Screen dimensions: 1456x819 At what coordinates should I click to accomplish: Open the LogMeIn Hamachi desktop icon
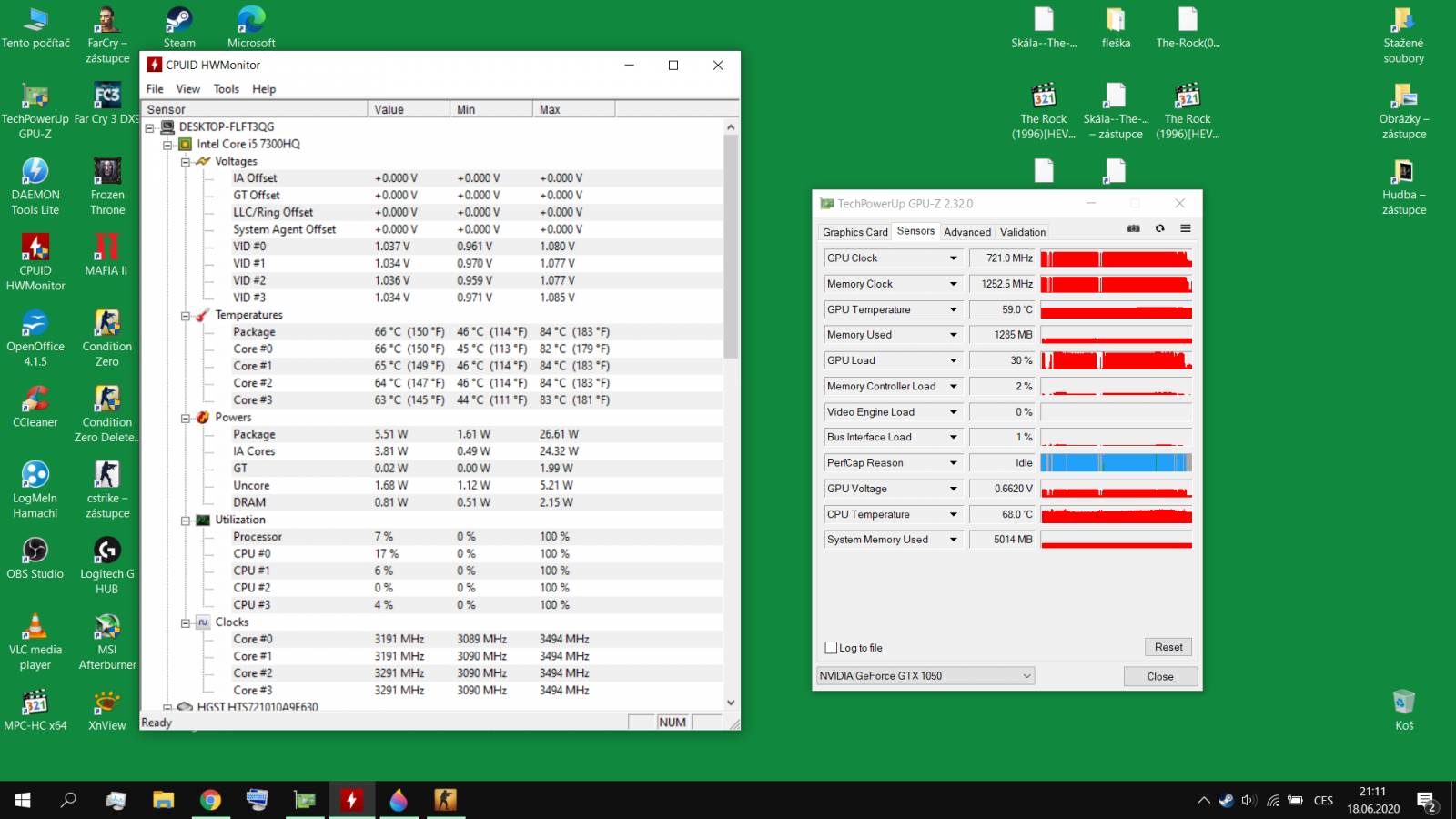coord(35,490)
